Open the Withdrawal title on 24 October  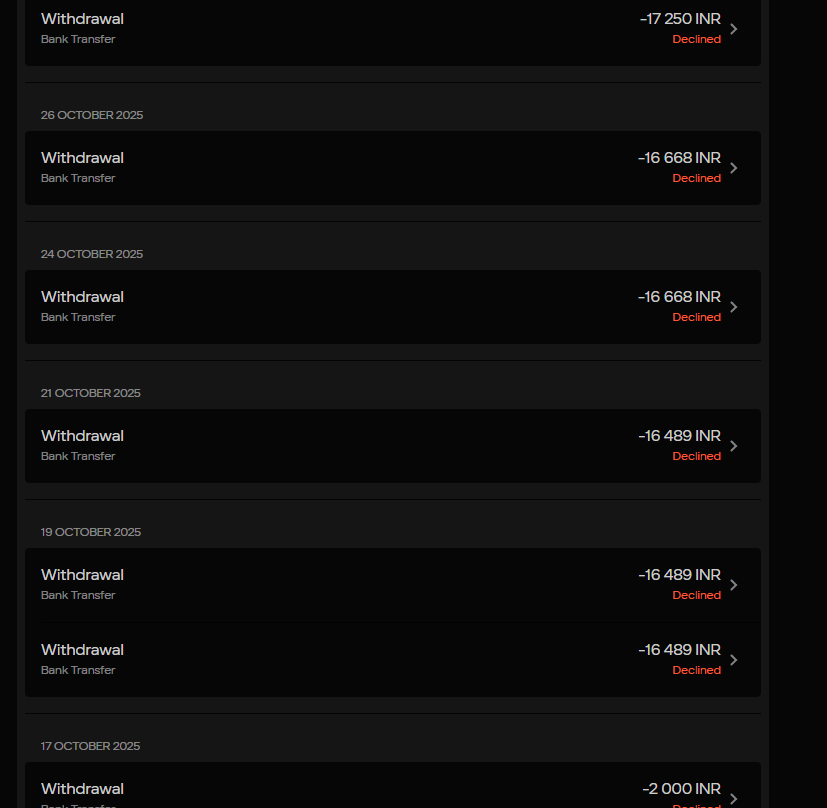pos(82,297)
